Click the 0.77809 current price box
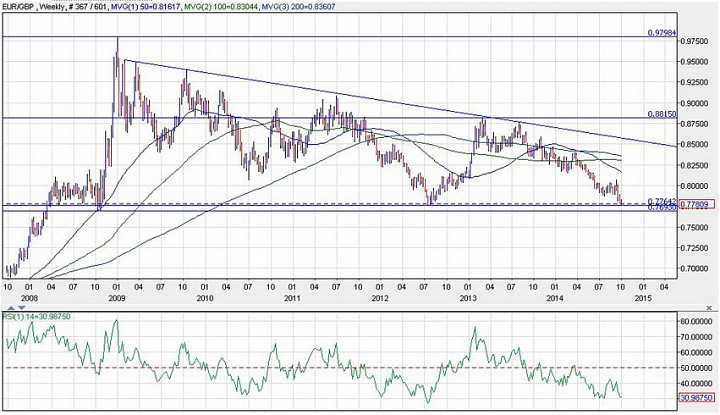Viewport: 720px width, 415px height. (x=696, y=204)
